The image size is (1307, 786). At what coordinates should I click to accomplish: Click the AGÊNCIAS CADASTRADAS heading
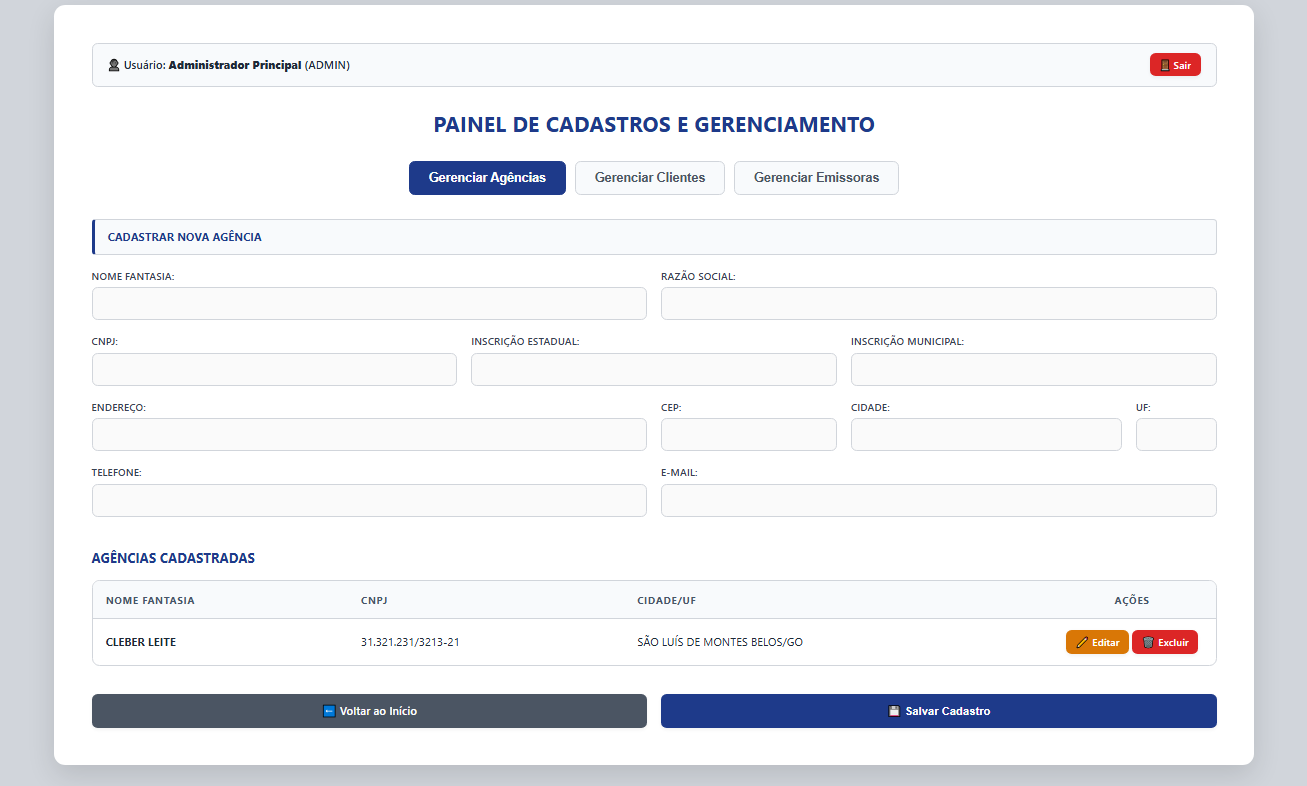(x=173, y=558)
